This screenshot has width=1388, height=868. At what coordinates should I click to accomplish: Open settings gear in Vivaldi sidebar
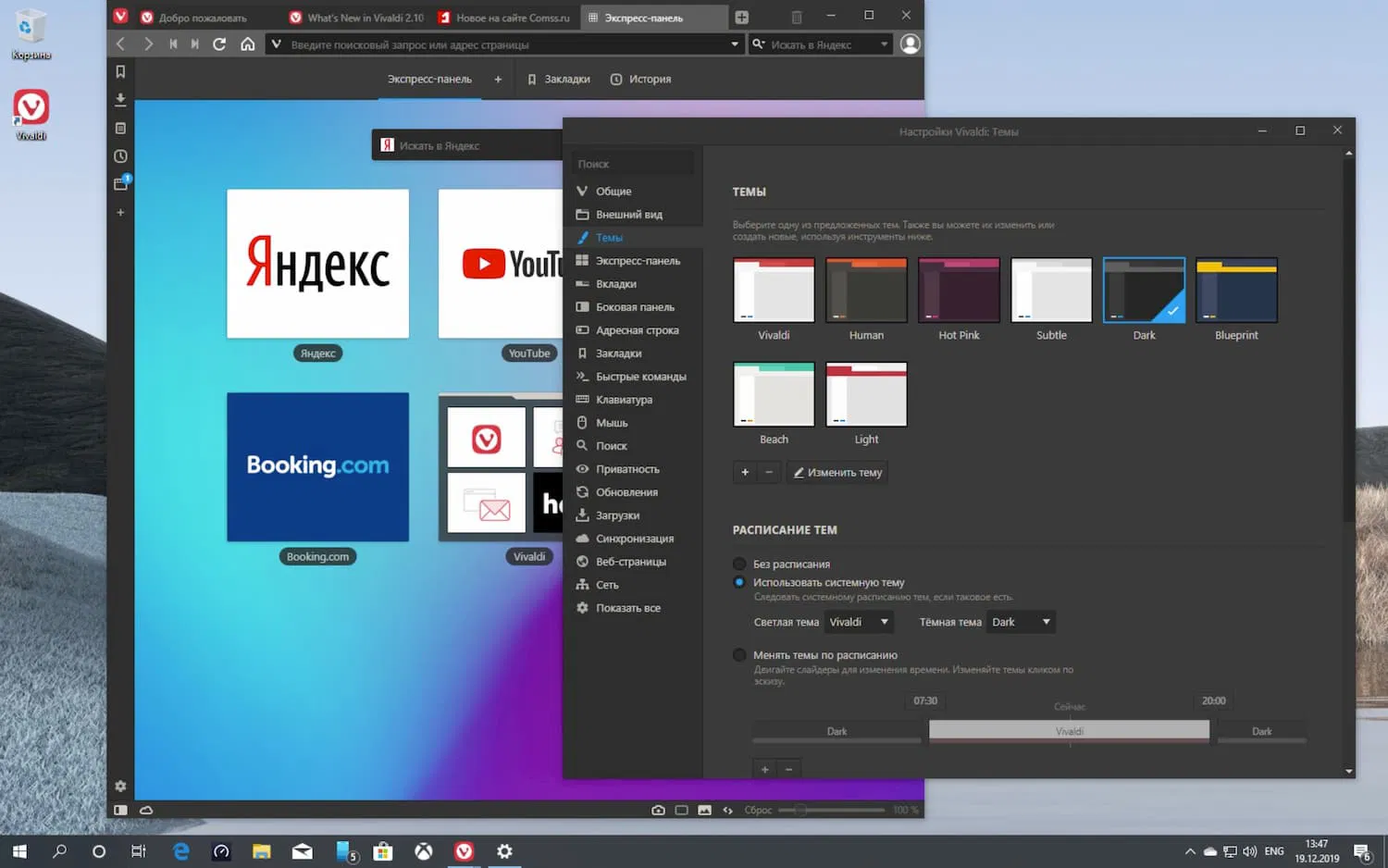pos(120,786)
